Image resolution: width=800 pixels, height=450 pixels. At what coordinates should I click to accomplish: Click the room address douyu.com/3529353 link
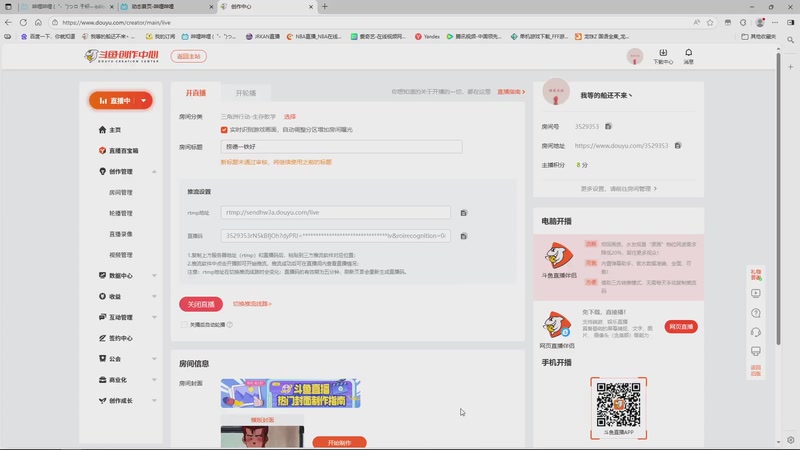coord(621,145)
